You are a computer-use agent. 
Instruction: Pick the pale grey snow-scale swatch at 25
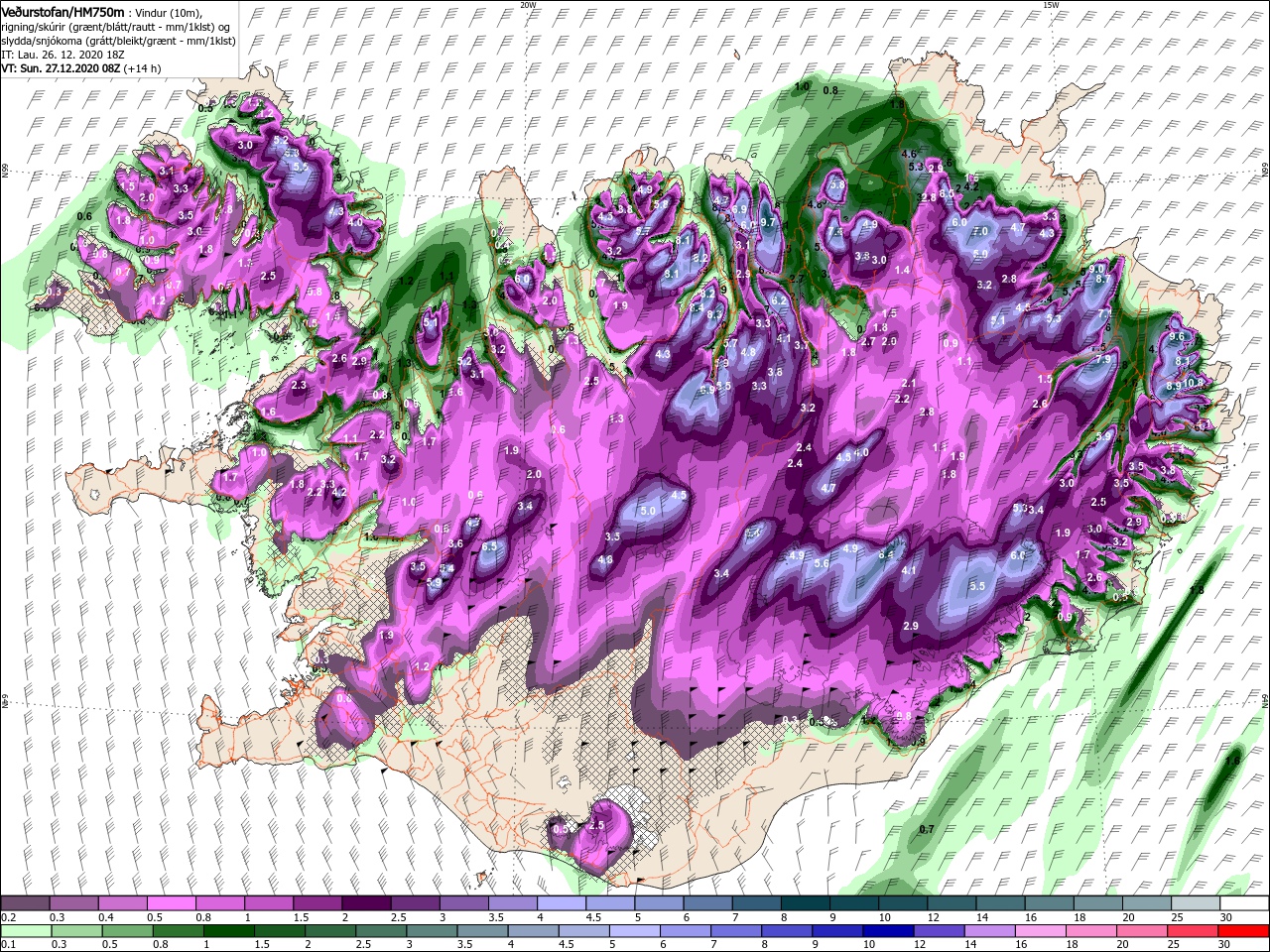(x=1196, y=902)
